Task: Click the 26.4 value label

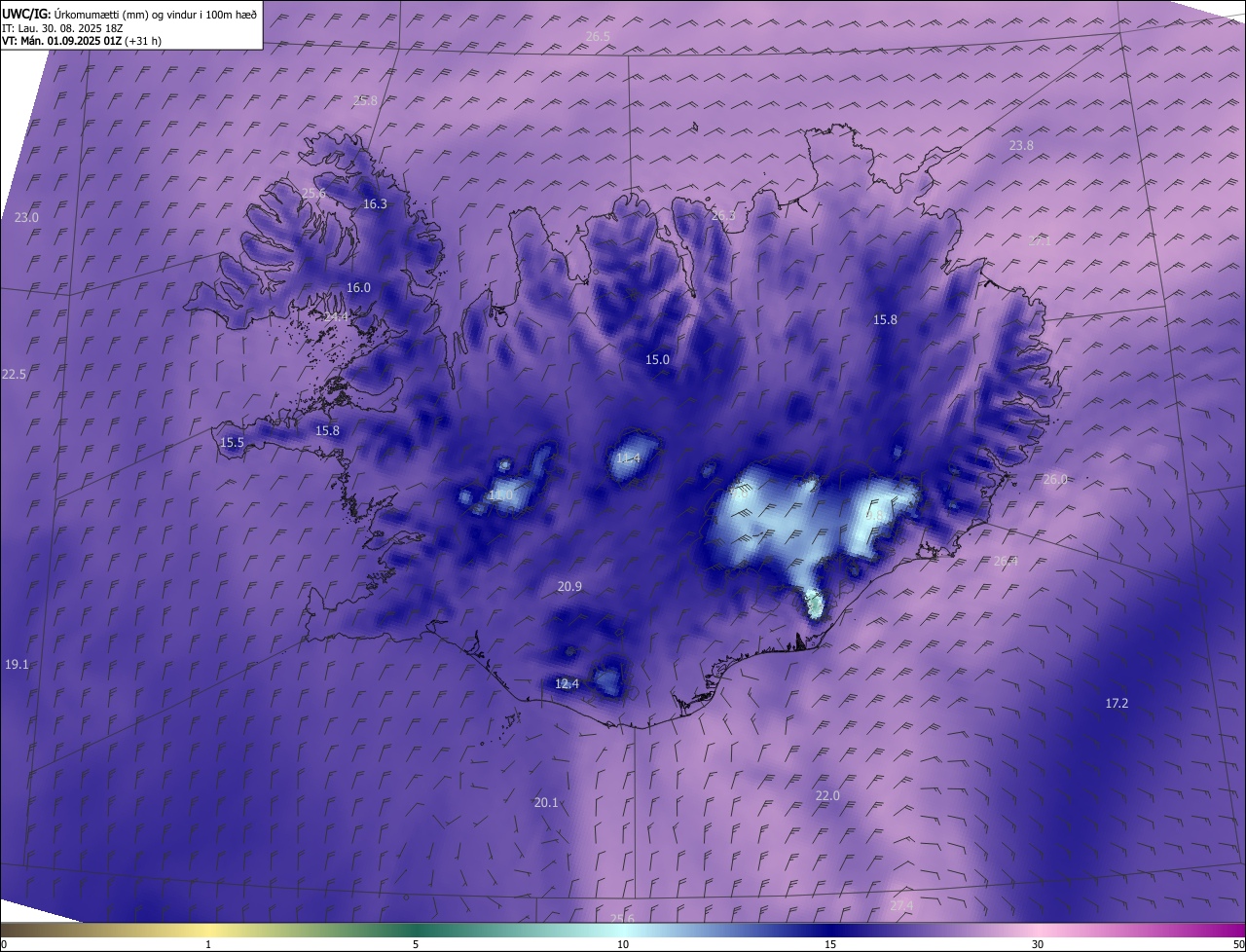Action: point(1006,560)
